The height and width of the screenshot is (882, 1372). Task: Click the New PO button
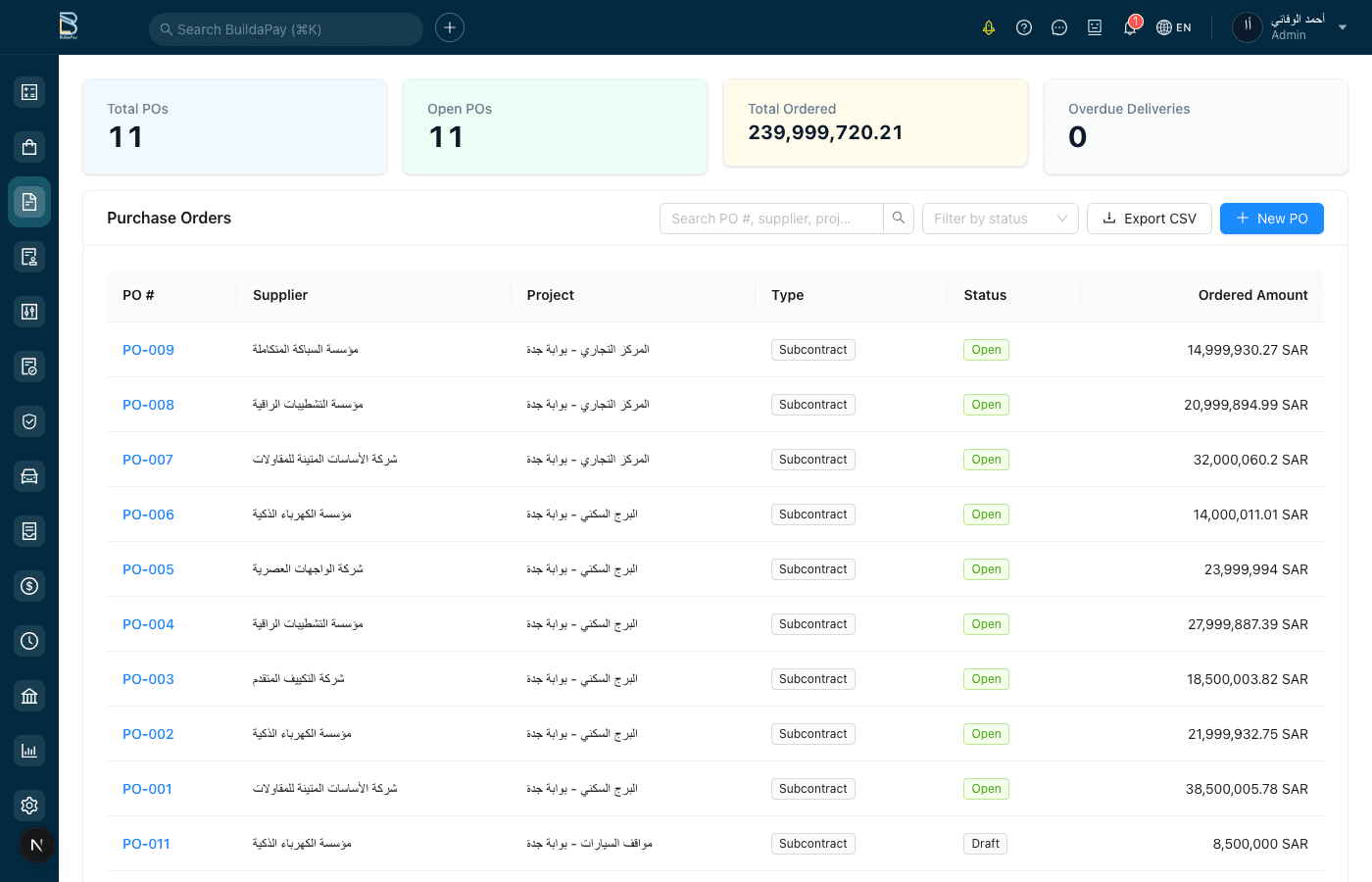[1271, 218]
